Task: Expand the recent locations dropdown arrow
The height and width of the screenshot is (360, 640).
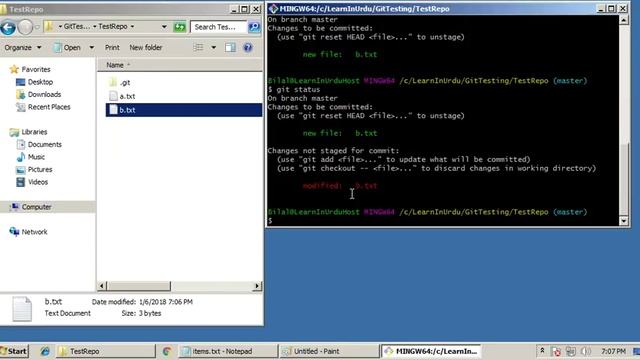Action: pyautogui.click(x=37, y=27)
